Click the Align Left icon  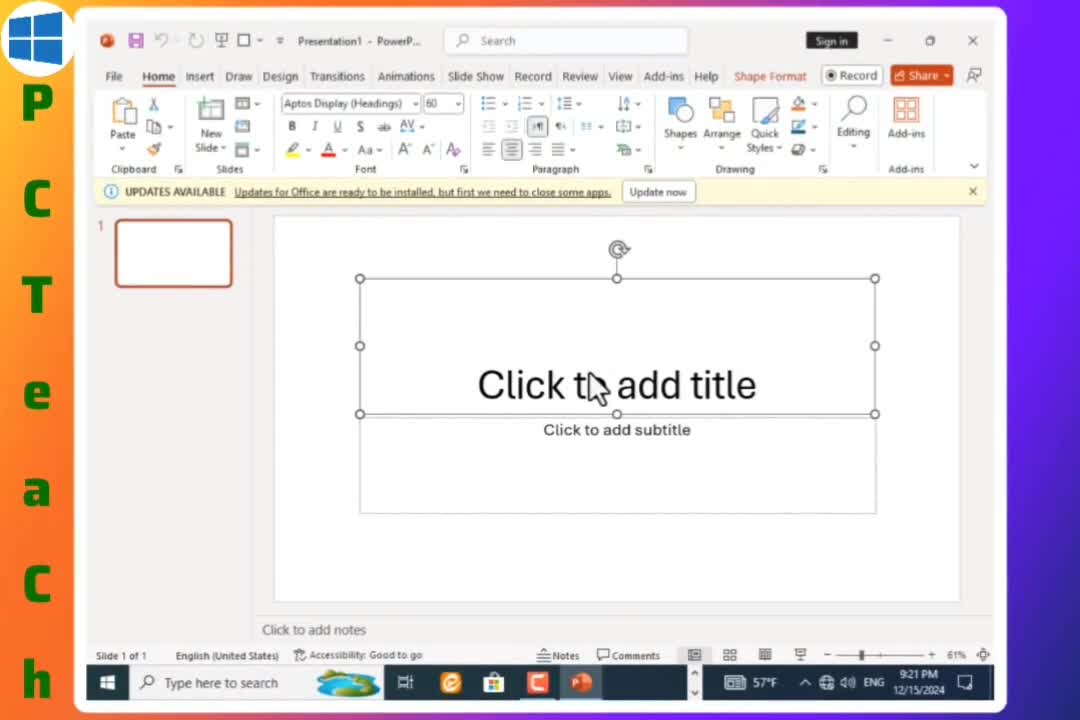[x=488, y=149]
